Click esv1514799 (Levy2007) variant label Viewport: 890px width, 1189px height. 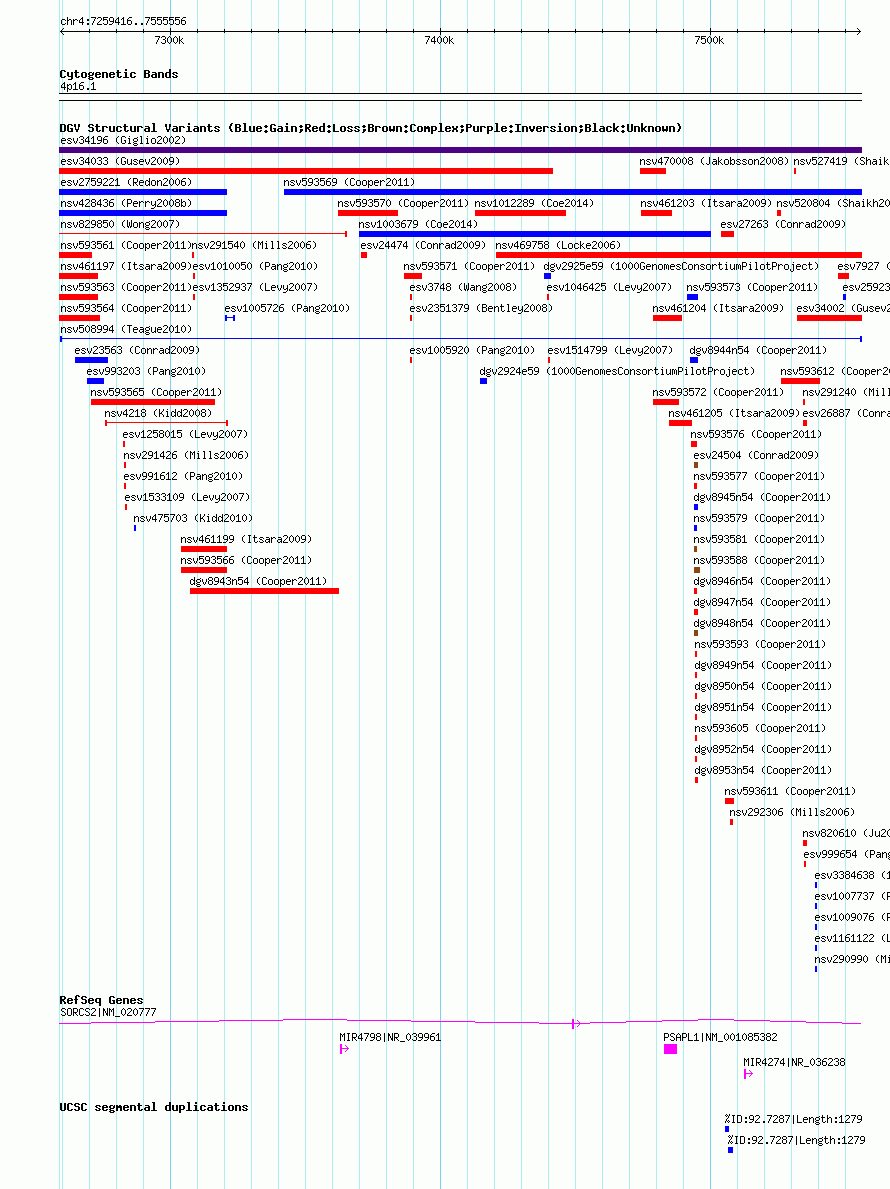pos(610,350)
